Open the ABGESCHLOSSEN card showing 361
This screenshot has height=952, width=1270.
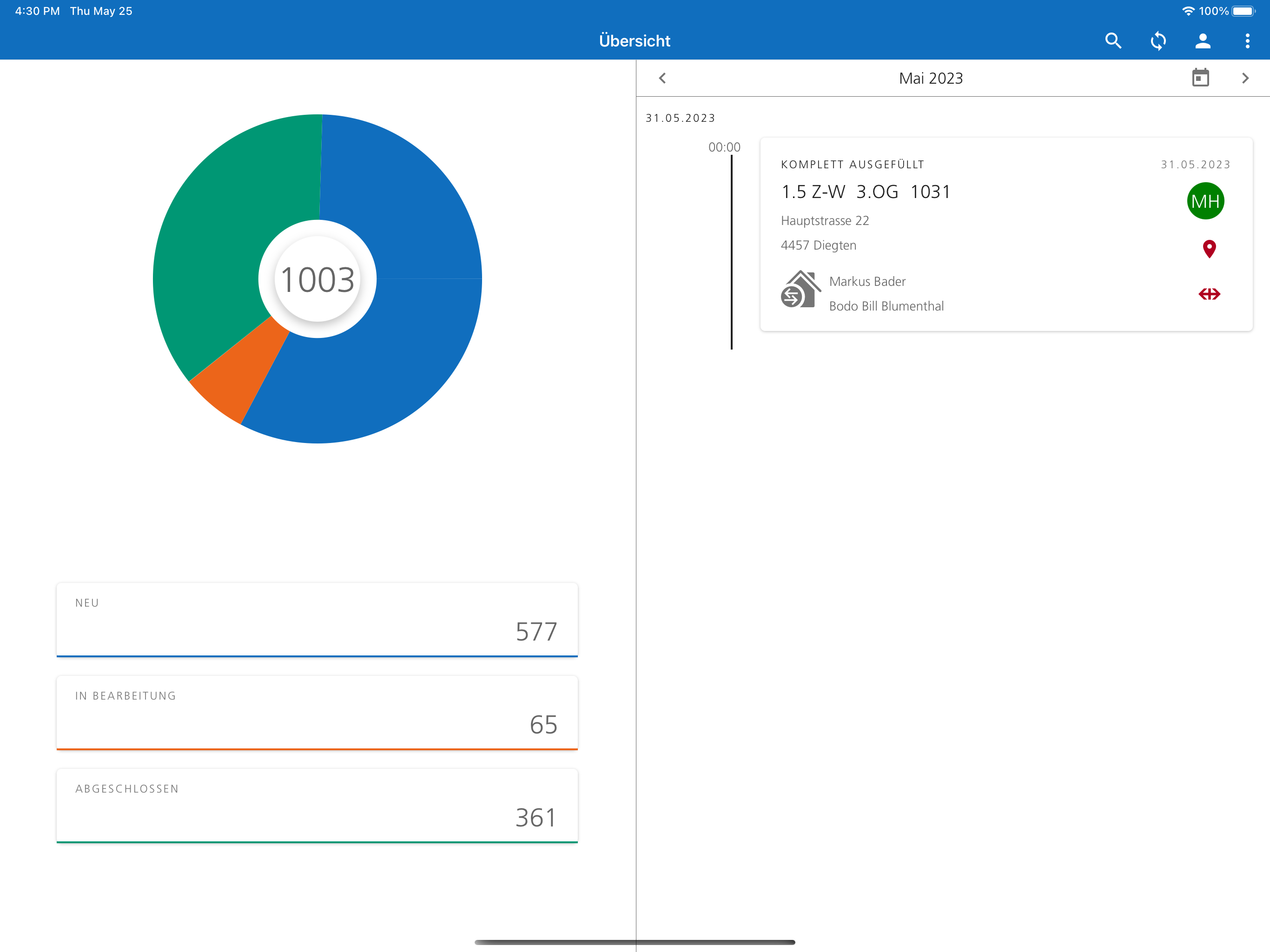pyautogui.click(x=317, y=806)
